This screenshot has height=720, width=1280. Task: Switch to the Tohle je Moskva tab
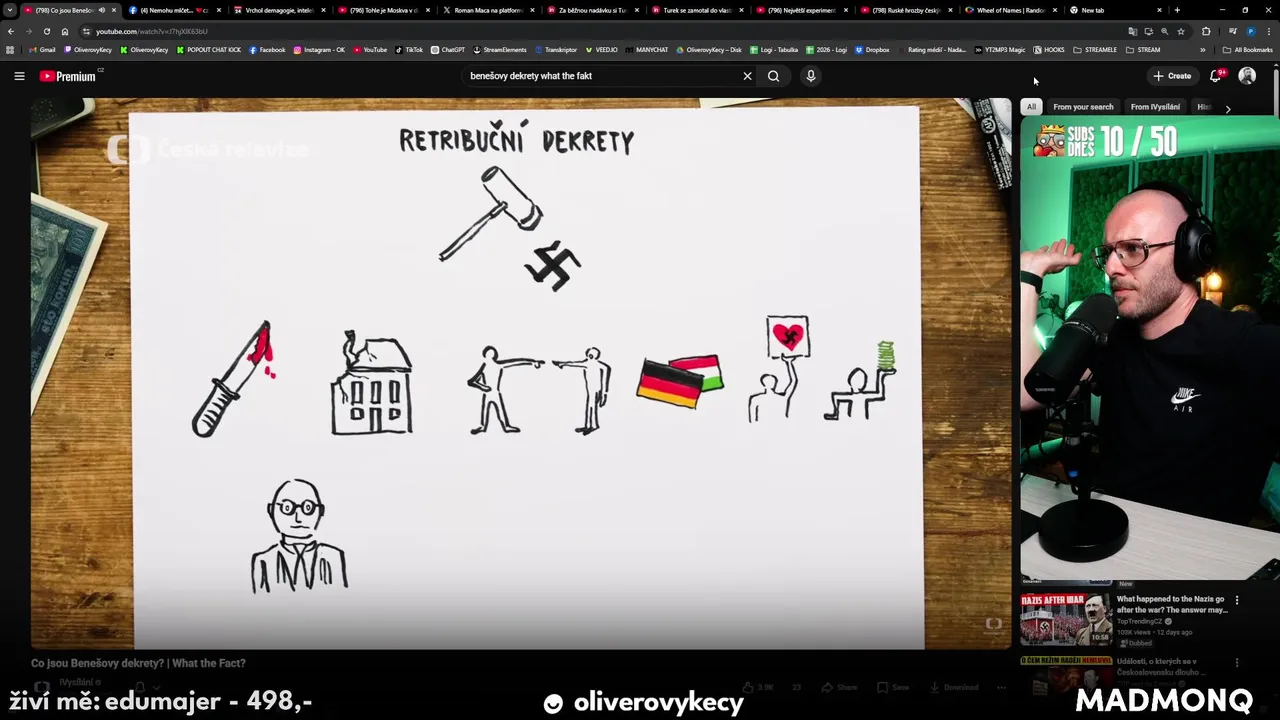click(384, 10)
